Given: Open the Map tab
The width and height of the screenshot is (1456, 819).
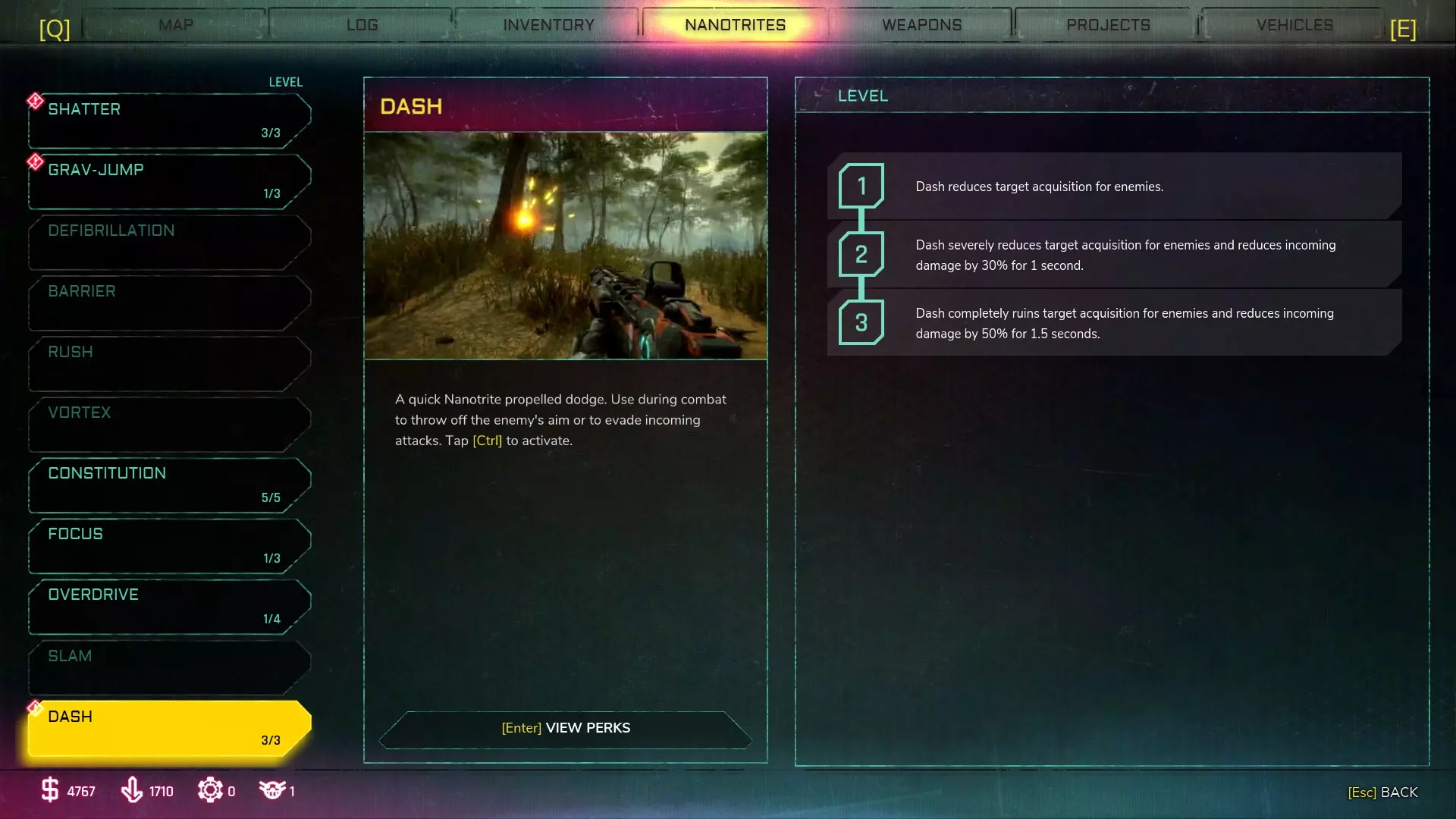Looking at the screenshot, I should tap(176, 25).
